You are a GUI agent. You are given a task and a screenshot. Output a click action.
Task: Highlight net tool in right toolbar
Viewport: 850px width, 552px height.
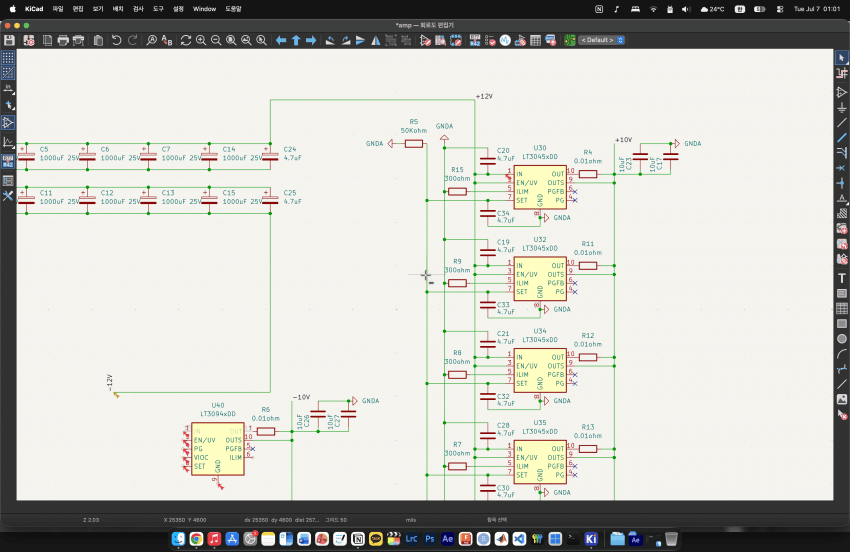pyautogui.click(x=841, y=73)
